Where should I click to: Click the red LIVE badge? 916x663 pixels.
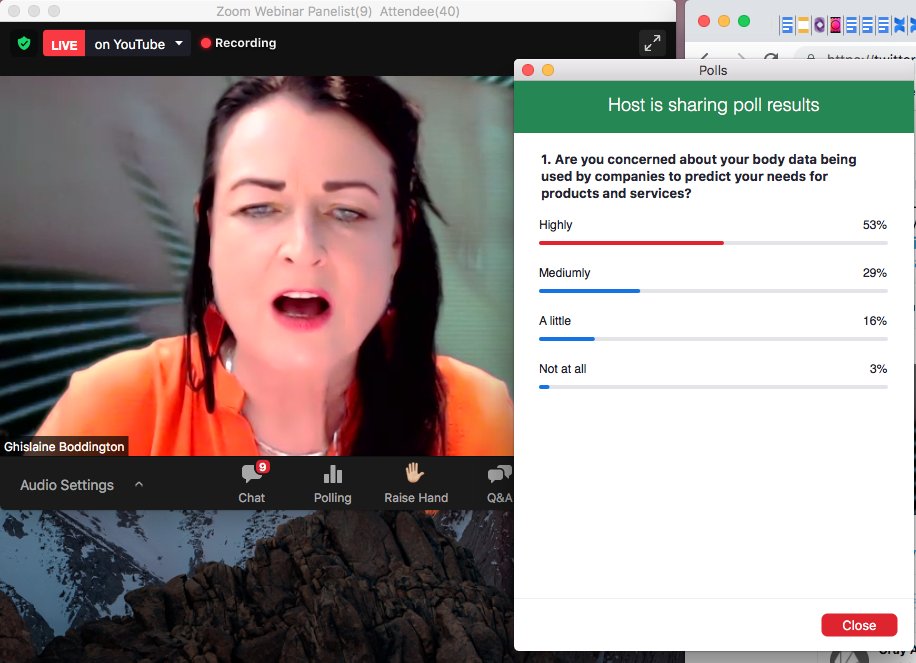tap(64, 44)
